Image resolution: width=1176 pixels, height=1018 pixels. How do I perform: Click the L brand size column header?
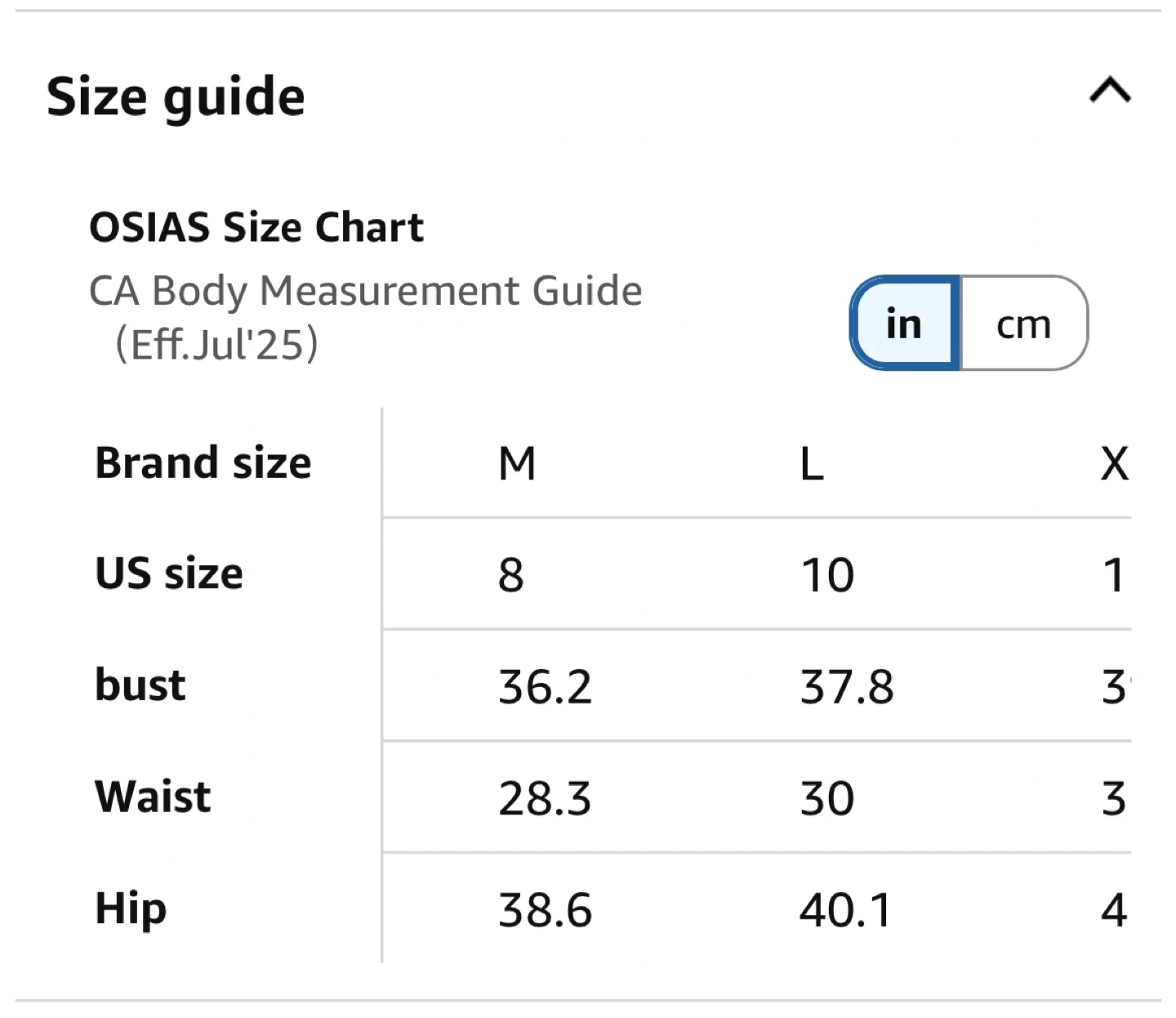tap(812, 463)
